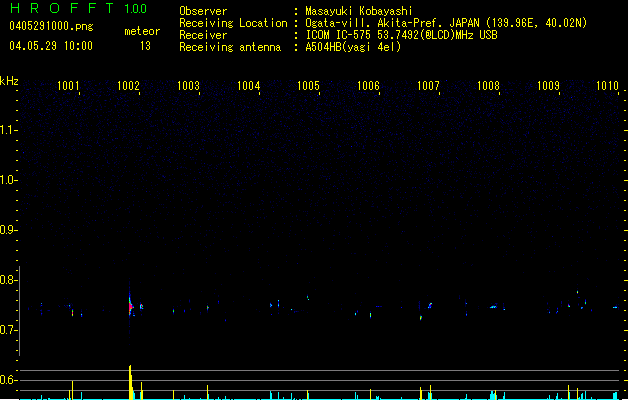Screen dimensions: 629x400
Task: Click the date stamp 04.05.29 10:00
Action: 51,46
